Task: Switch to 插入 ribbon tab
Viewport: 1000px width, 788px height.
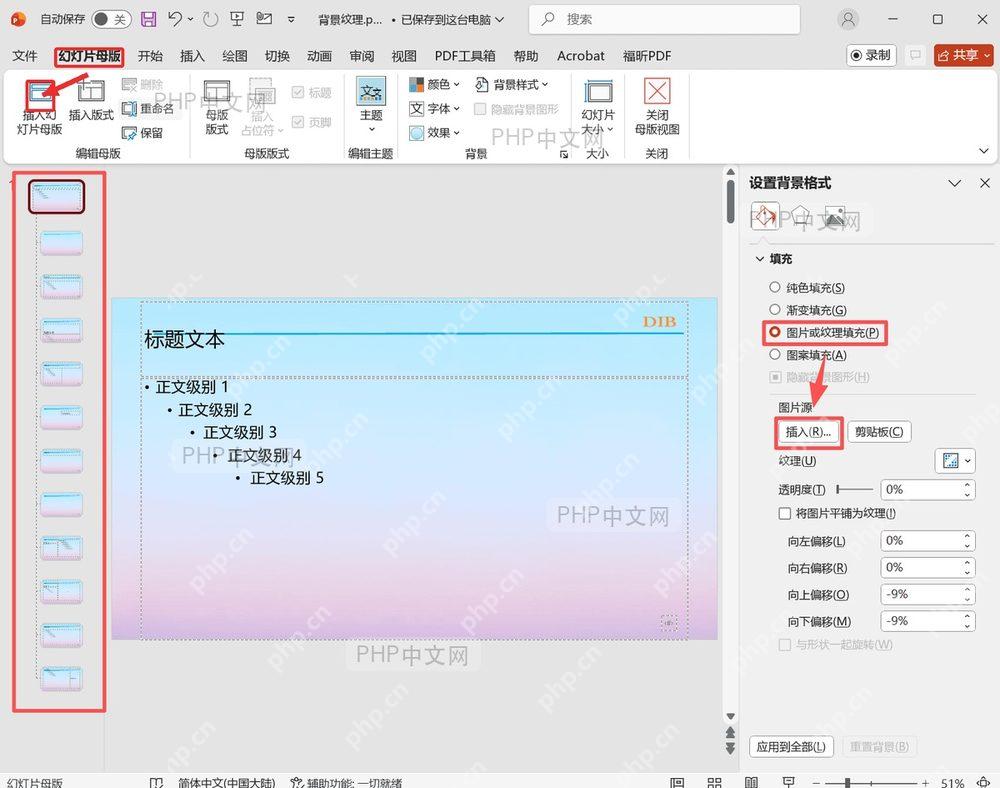Action: coord(192,56)
